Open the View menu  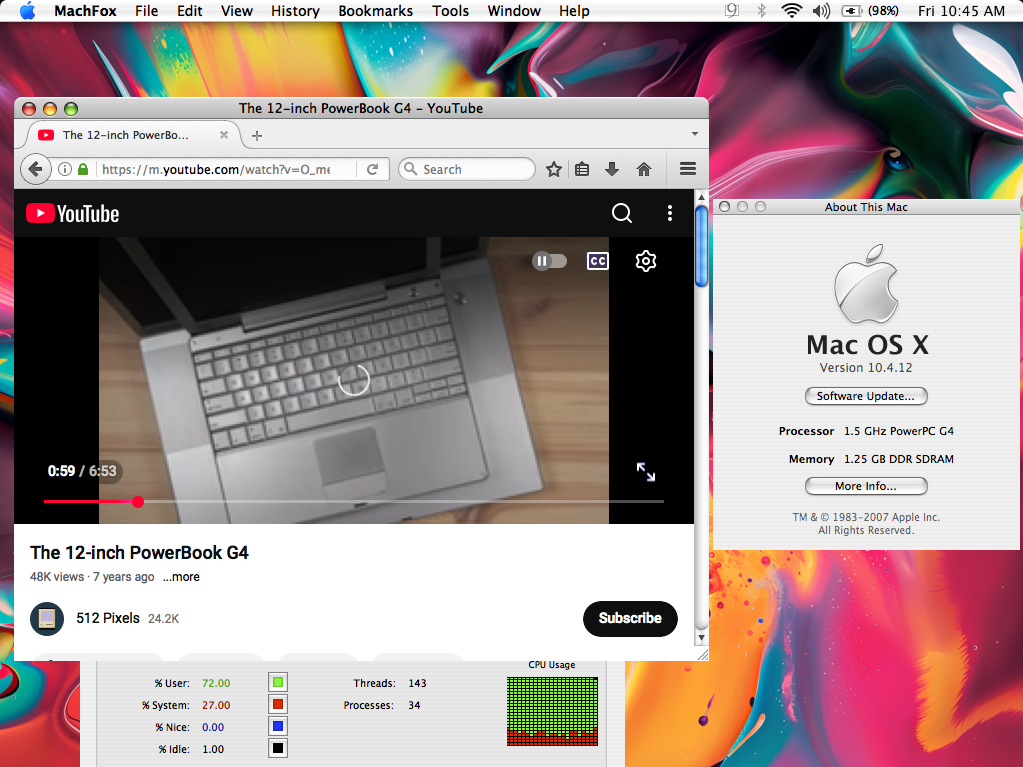[x=237, y=11]
